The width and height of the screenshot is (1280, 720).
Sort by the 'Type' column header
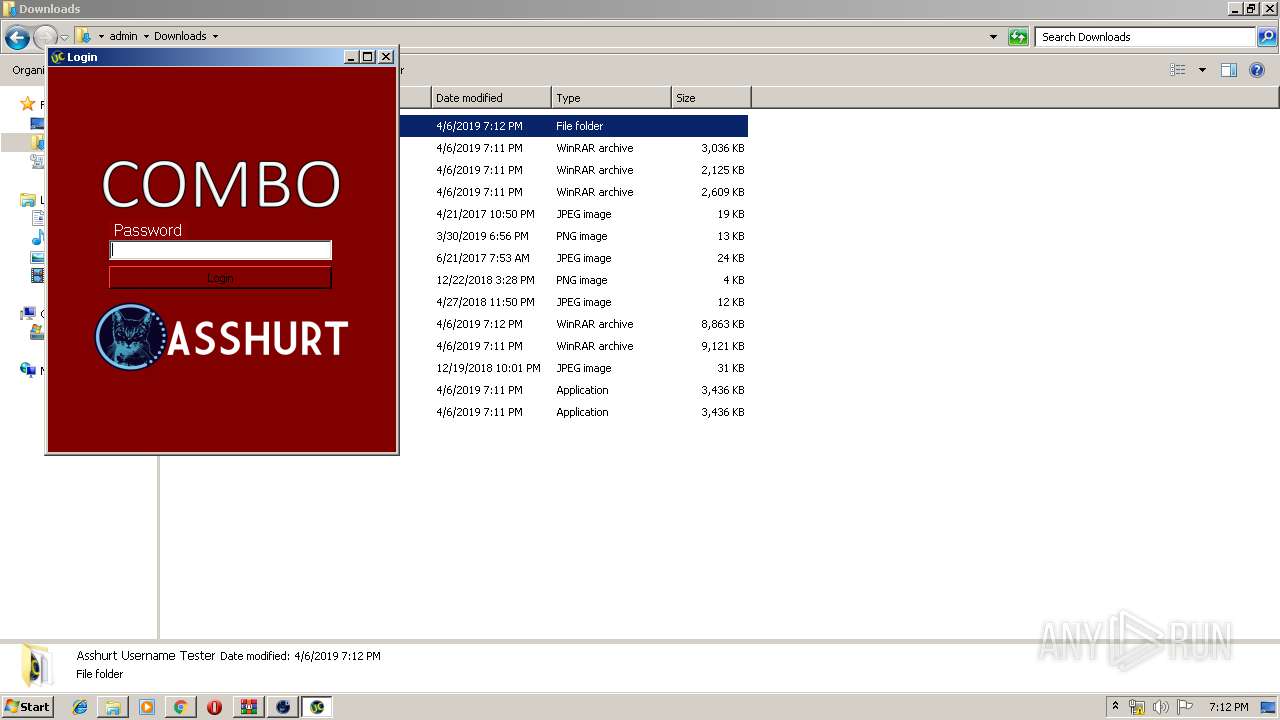click(x=611, y=98)
